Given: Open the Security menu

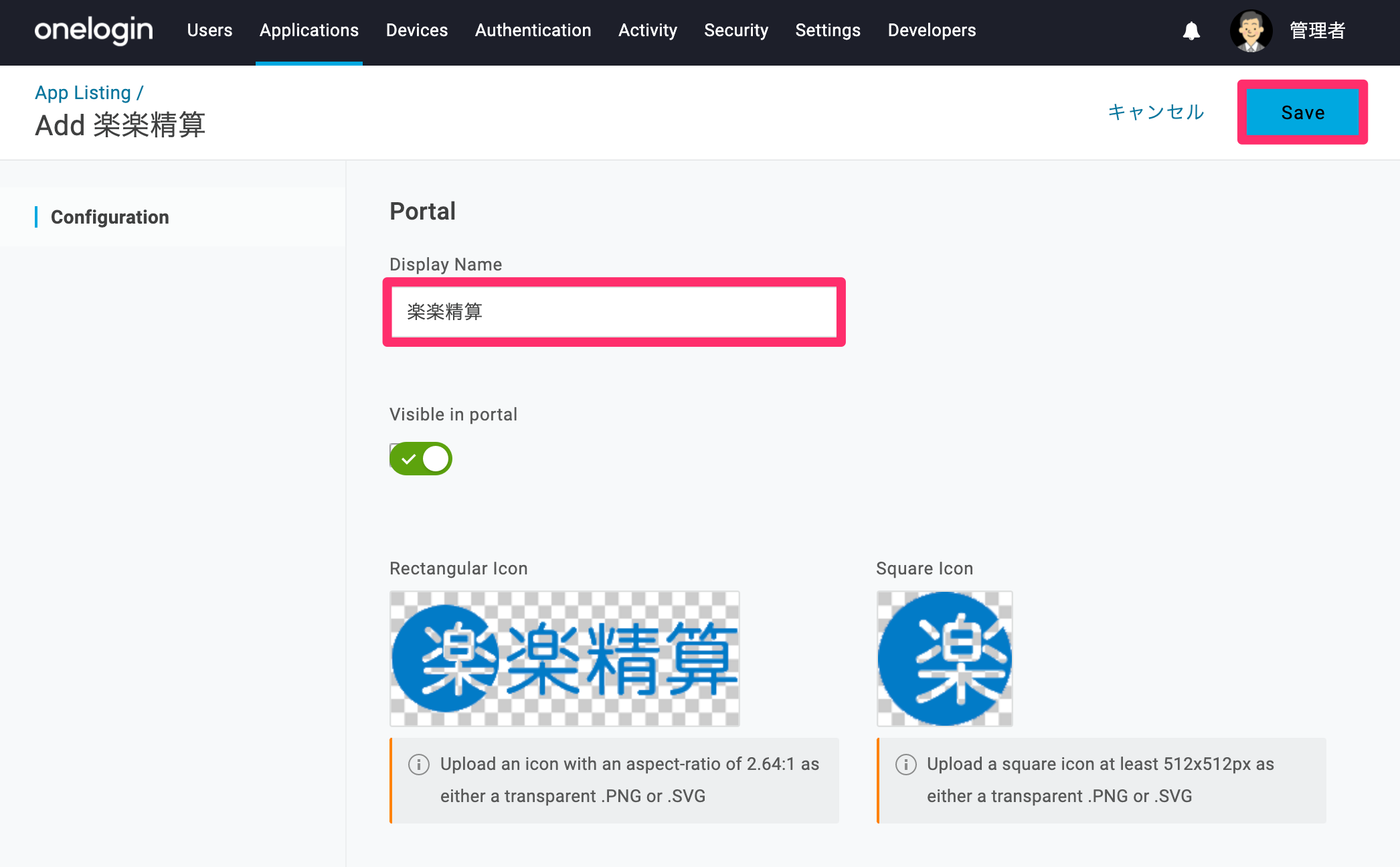Looking at the screenshot, I should coord(736,31).
